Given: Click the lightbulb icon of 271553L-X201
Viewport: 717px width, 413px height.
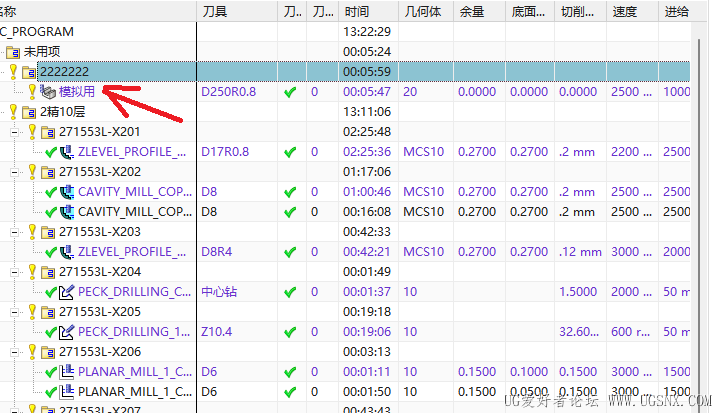Looking at the screenshot, I should point(32,131).
